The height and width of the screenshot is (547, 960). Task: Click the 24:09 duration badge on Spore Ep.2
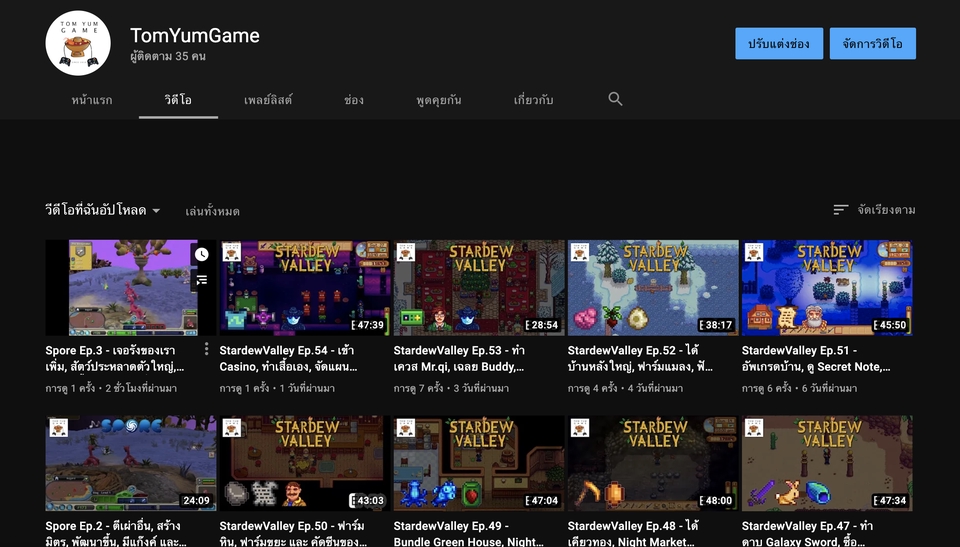click(197, 500)
